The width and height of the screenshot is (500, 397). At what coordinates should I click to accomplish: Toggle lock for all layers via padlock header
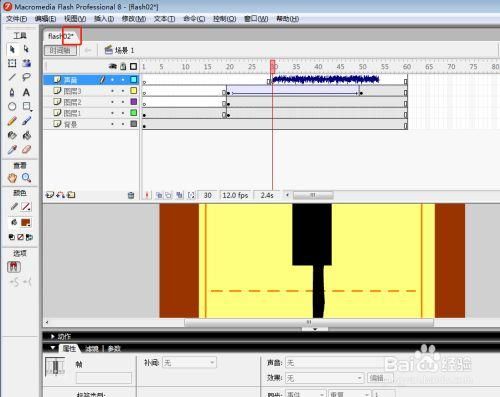123,67
